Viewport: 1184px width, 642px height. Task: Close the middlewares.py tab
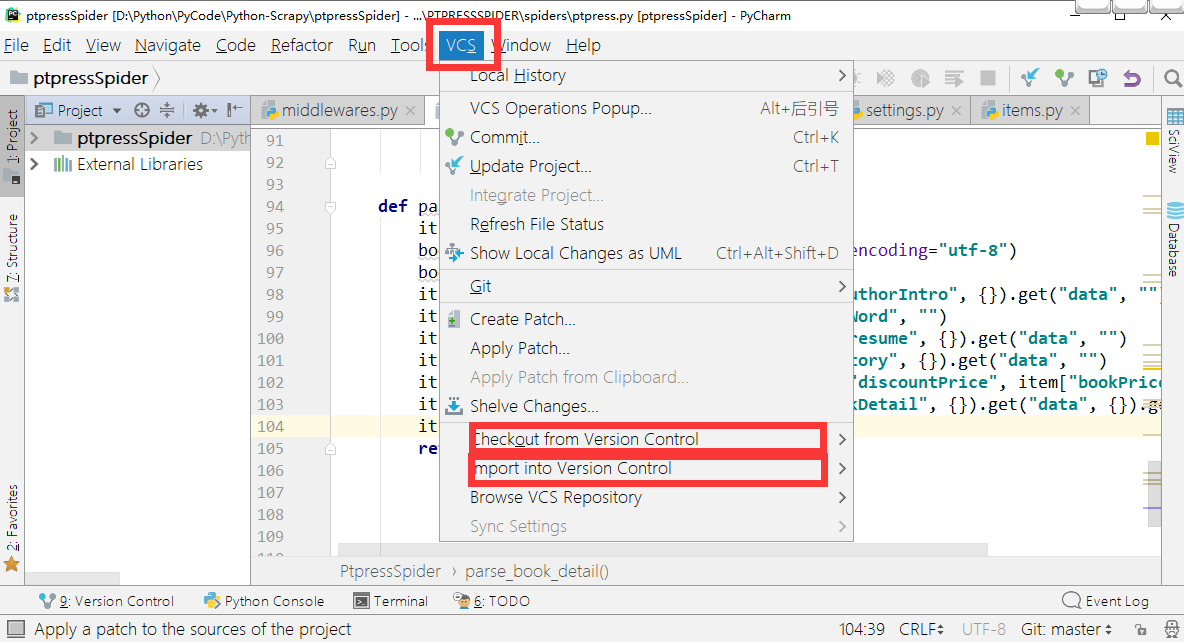coord(410,110)
